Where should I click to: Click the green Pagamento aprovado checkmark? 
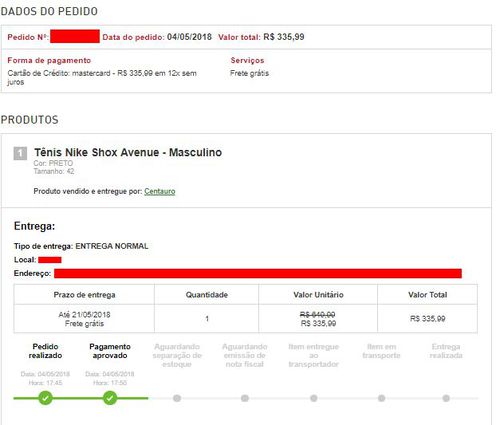(110, 398)
